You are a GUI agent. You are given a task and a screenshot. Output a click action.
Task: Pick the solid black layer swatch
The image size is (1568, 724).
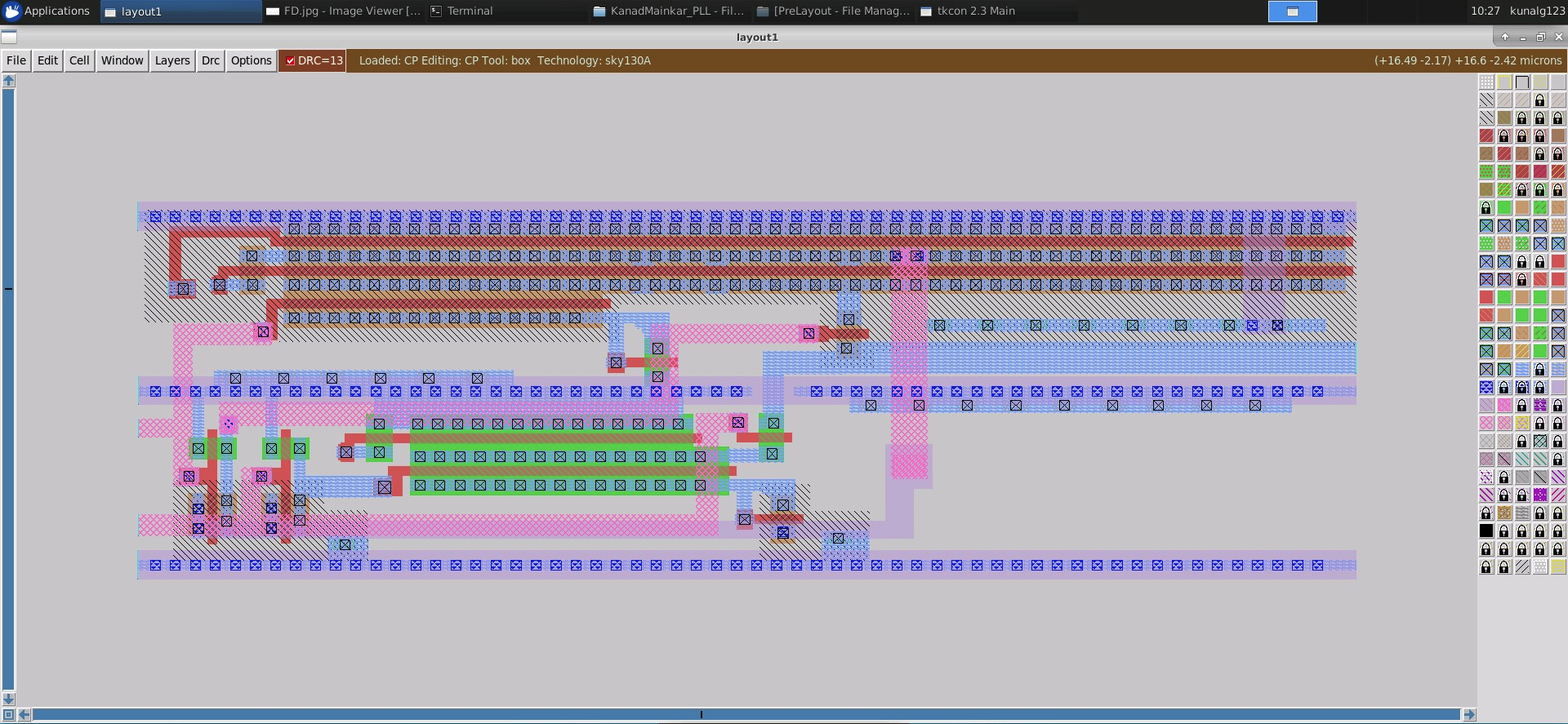pyautogui.click(x=1486, y=531)
